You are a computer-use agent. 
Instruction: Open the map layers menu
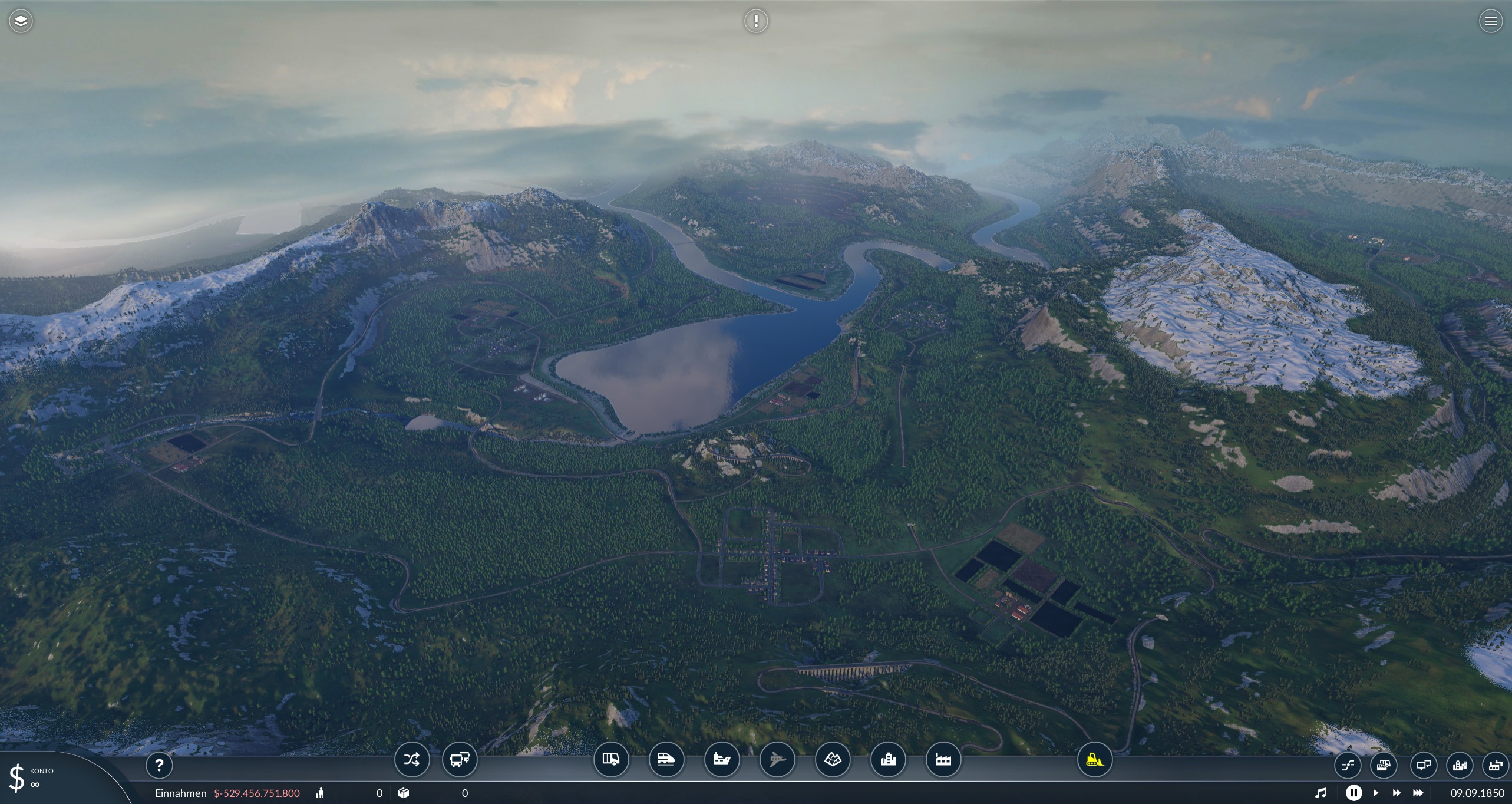(21, 21)
